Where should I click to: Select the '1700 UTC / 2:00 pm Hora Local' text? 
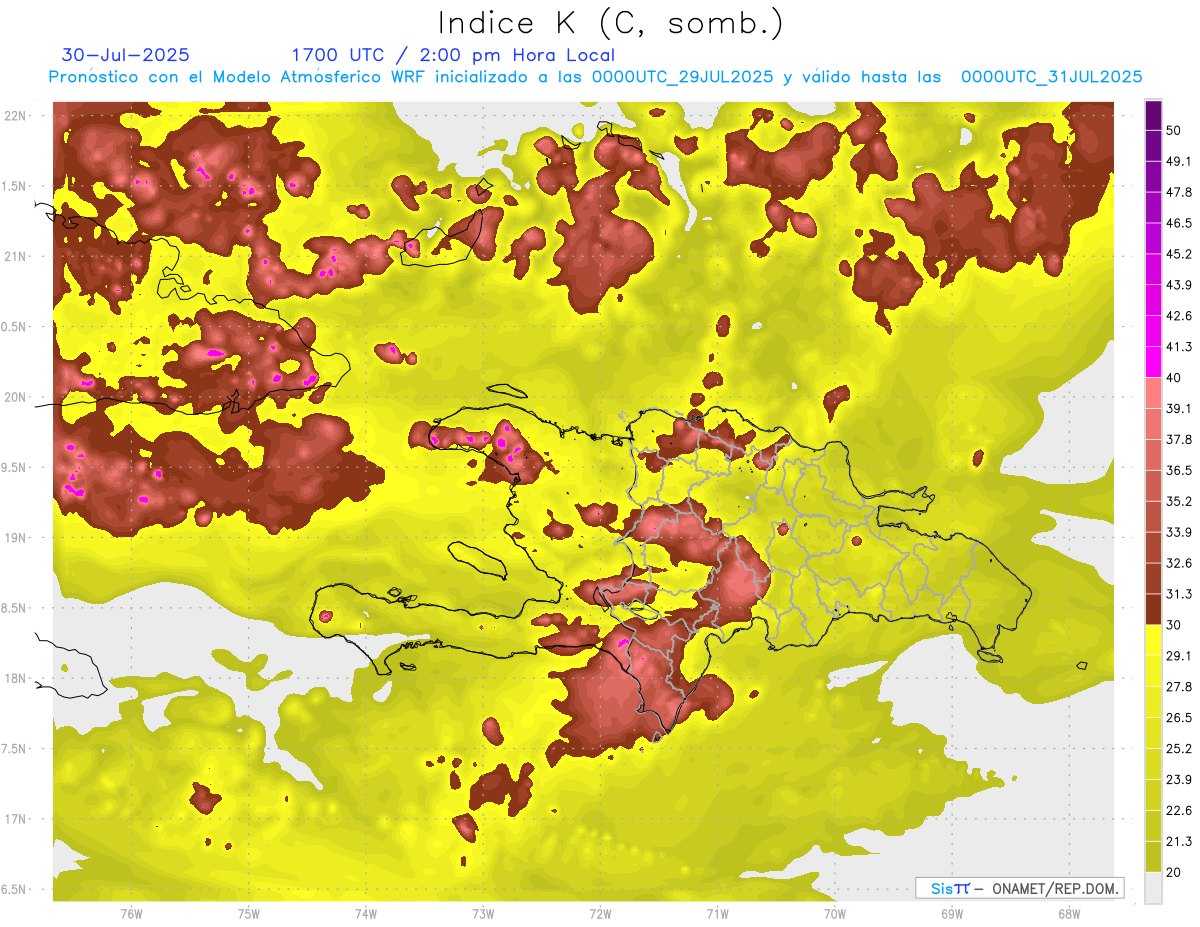452,55
